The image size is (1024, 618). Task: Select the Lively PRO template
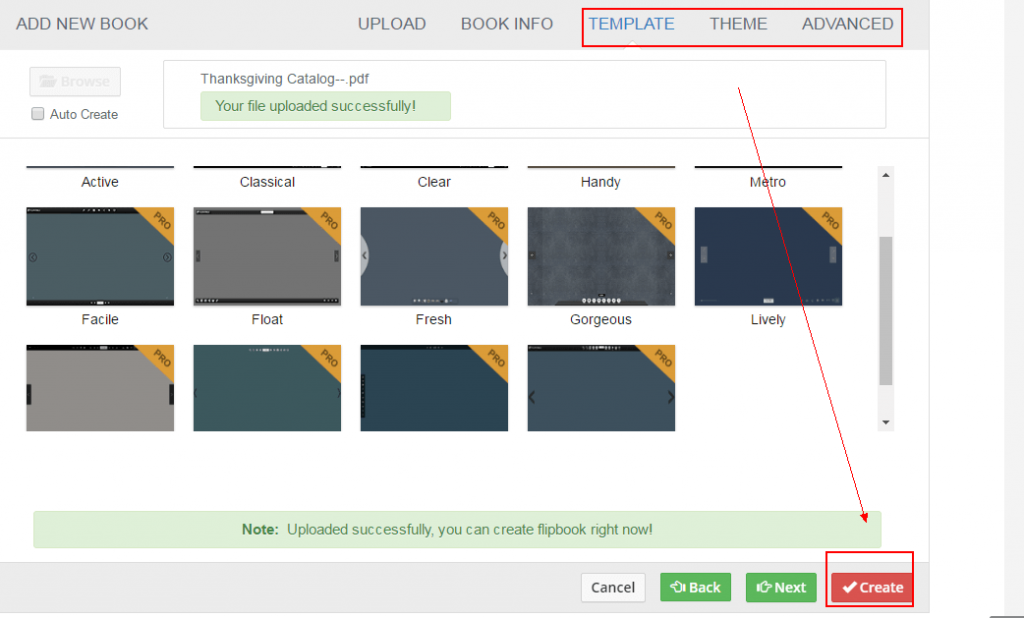click(x=767, y=256)
